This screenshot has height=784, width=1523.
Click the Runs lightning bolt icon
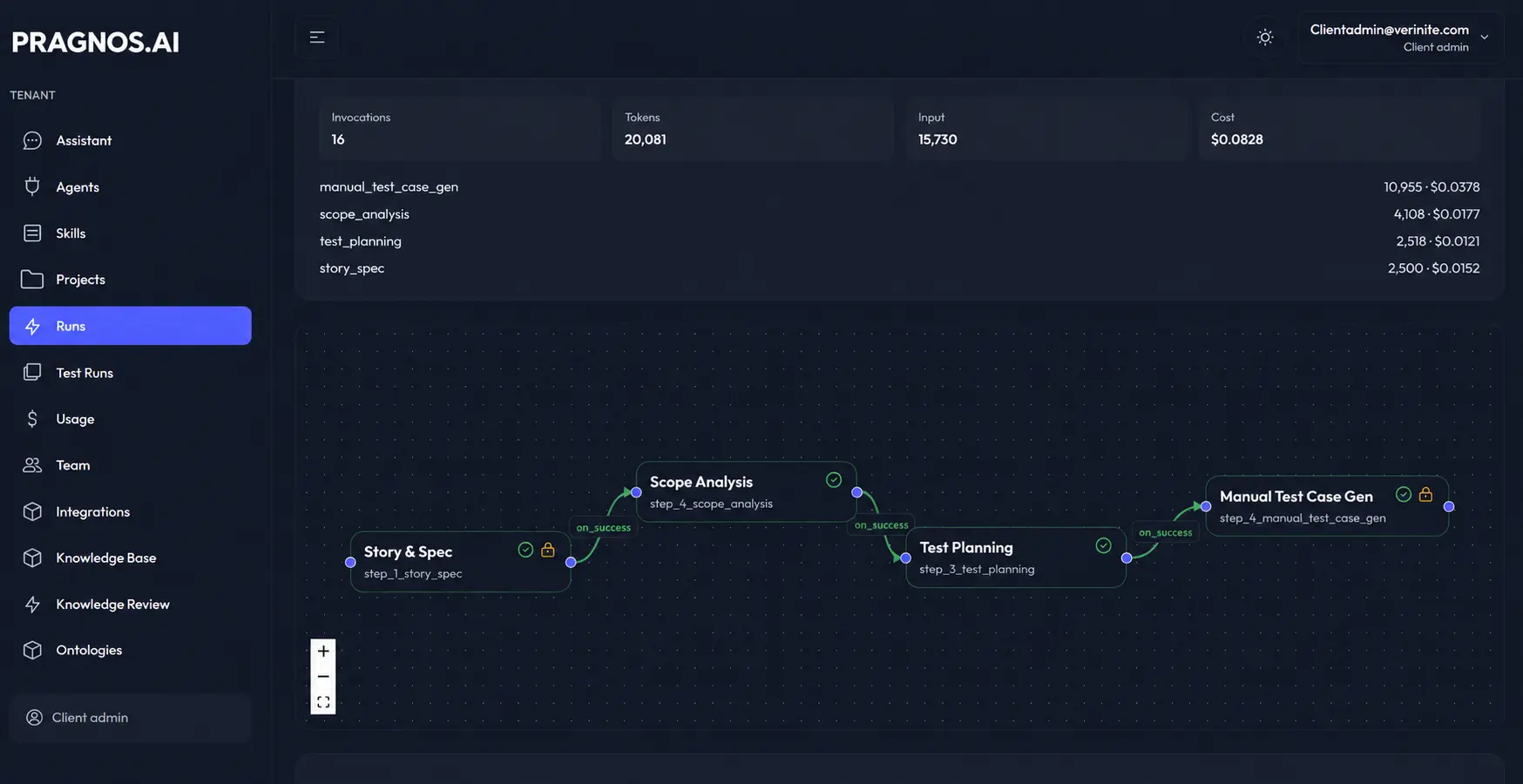coord(32,326)
